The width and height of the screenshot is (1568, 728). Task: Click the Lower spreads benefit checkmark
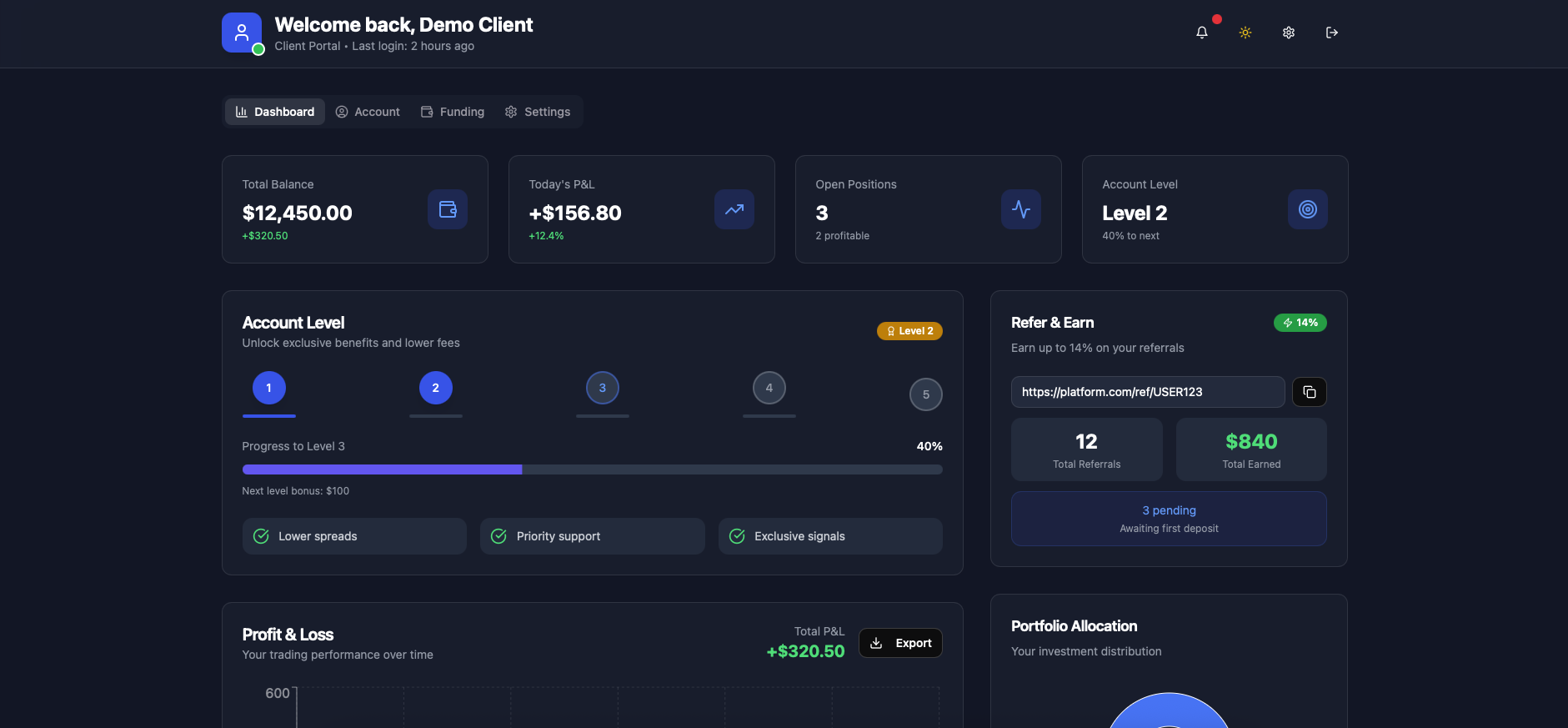[261, 536]
